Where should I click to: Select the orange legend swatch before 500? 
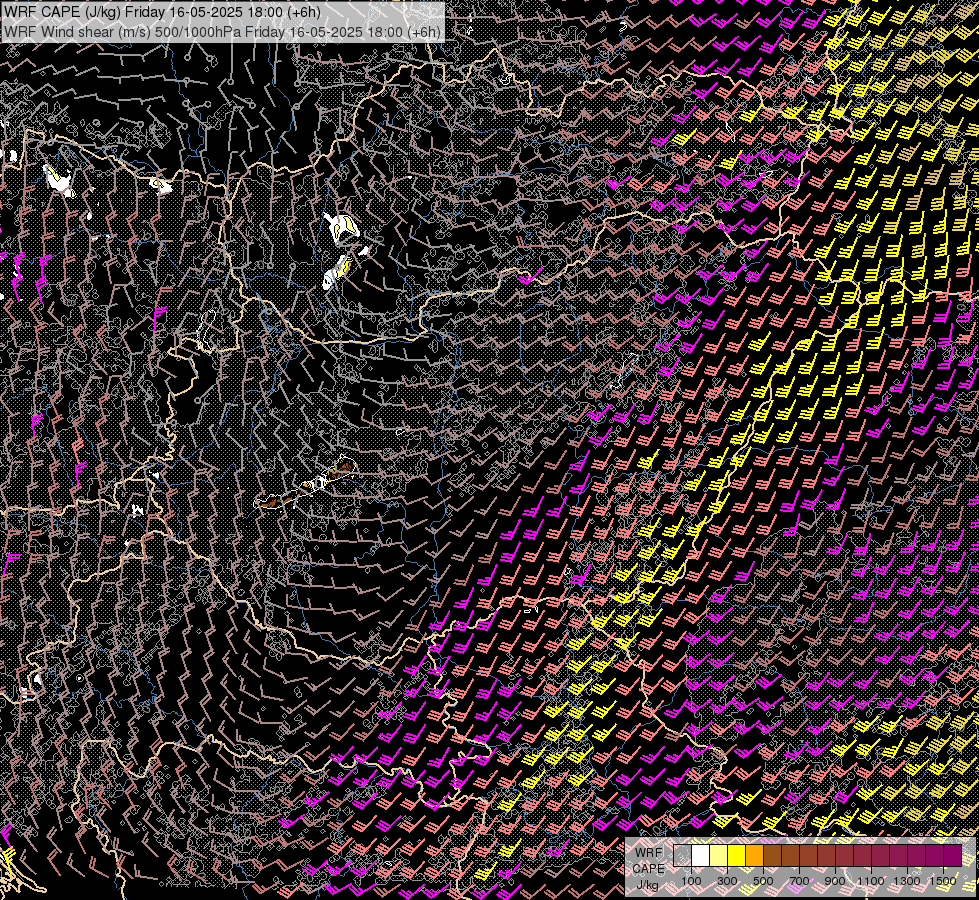pyautogui.click(x=754, y=855)
